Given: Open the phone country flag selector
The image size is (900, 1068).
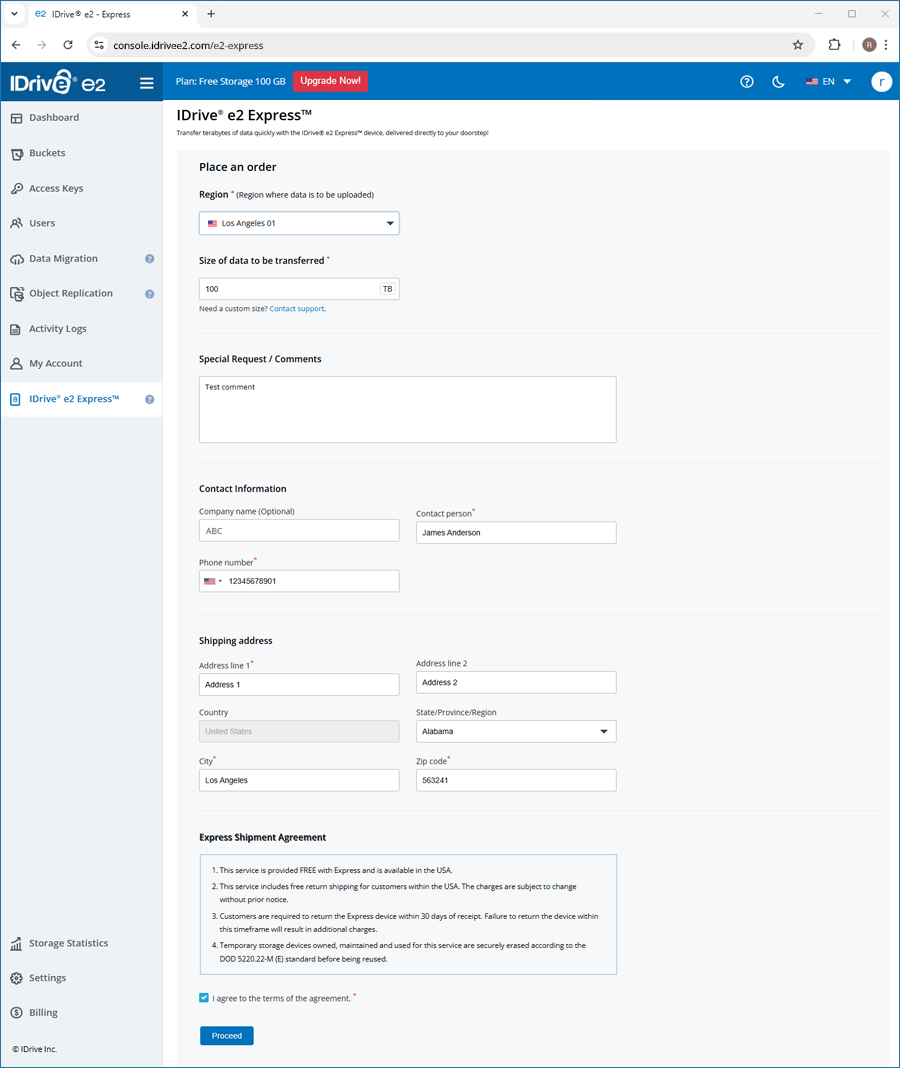Looking at the screenshot, I should (x=213, y=581).
